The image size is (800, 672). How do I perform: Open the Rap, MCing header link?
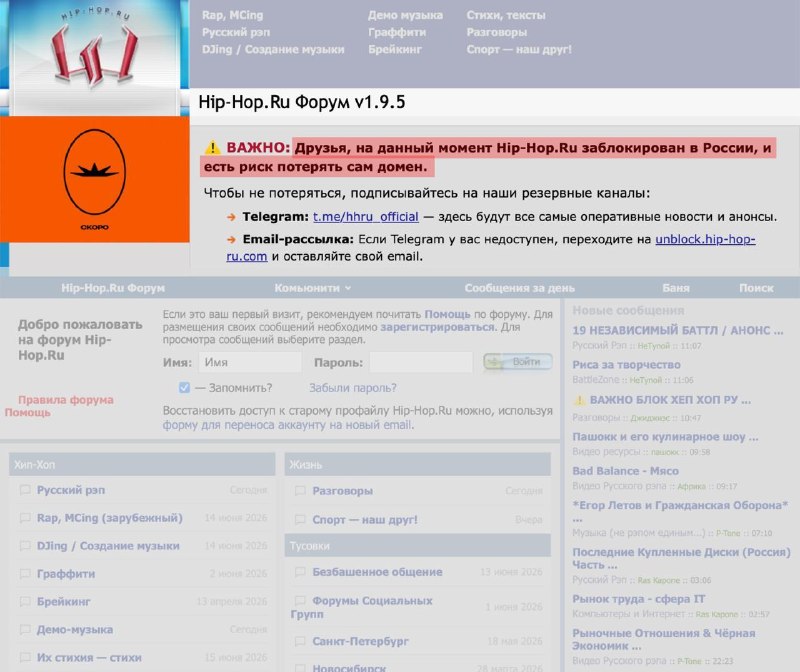point(232,15)
